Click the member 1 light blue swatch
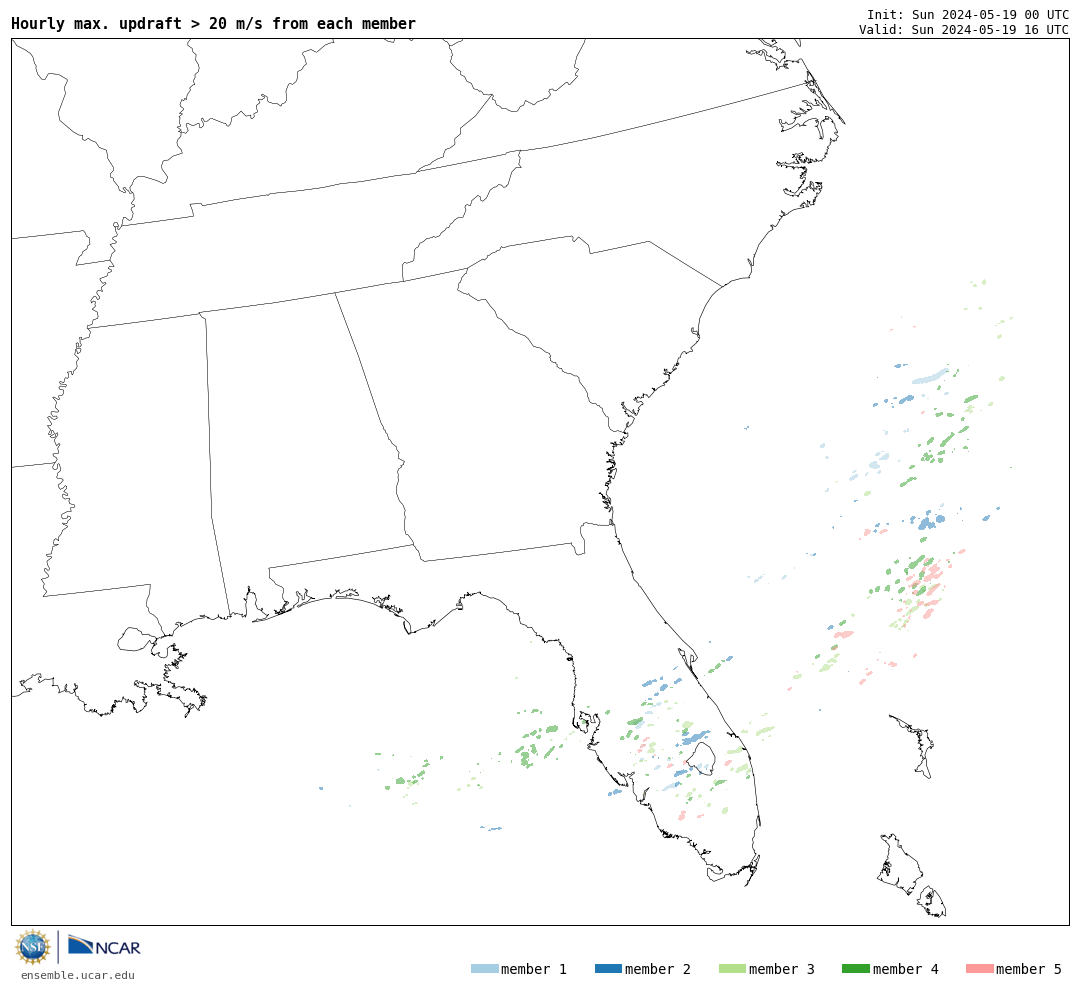1080x988 pixels. click(484, 969)
